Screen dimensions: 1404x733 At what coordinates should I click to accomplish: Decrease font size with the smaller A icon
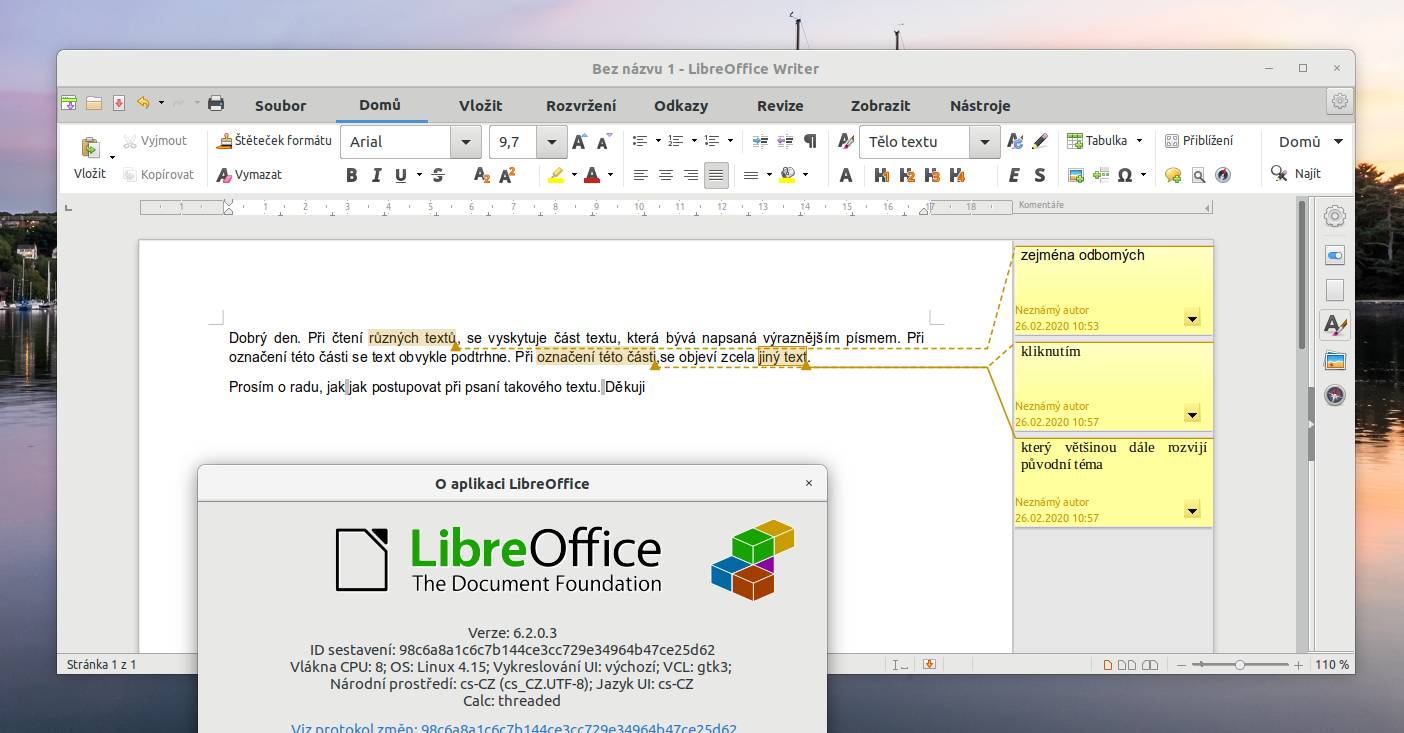click(x=604, y=142)
